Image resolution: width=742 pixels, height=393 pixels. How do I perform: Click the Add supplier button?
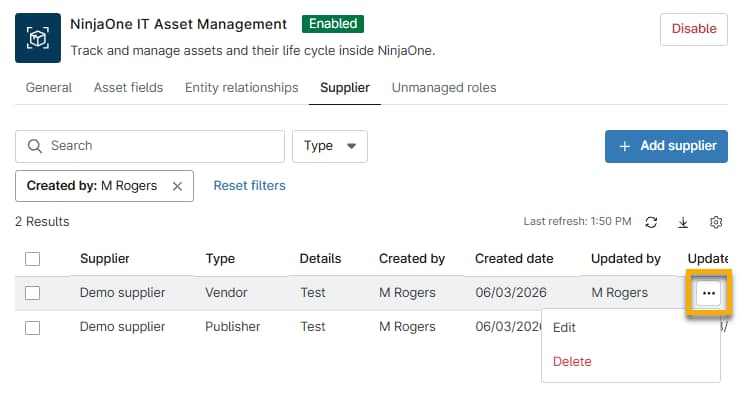(666, 146)
